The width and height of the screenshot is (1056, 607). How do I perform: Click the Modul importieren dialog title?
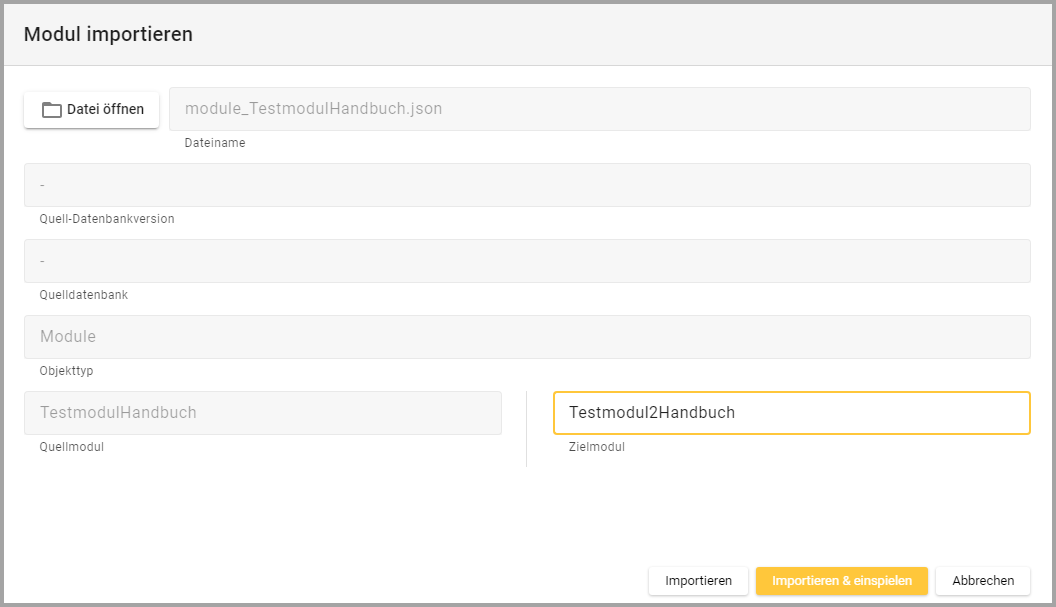(x=108, y=35)
